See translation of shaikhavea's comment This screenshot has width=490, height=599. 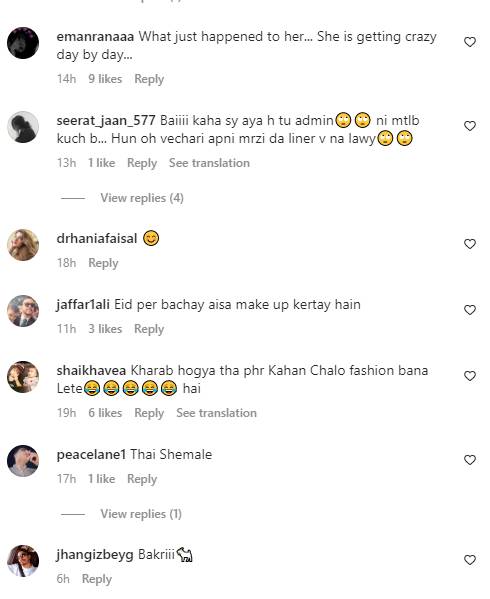coord(216,413)
